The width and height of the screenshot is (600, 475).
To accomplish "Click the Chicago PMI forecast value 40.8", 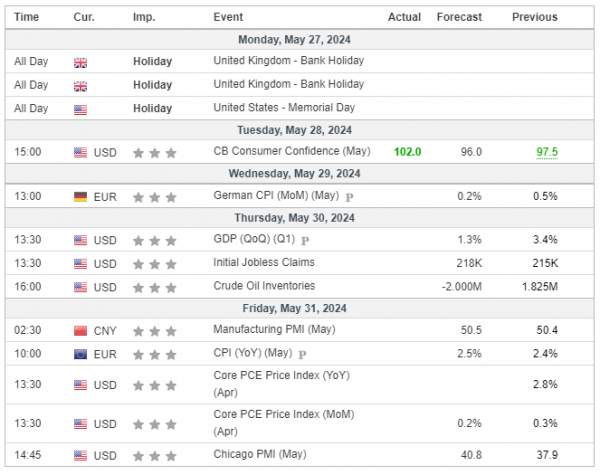I will click(471, 455).
